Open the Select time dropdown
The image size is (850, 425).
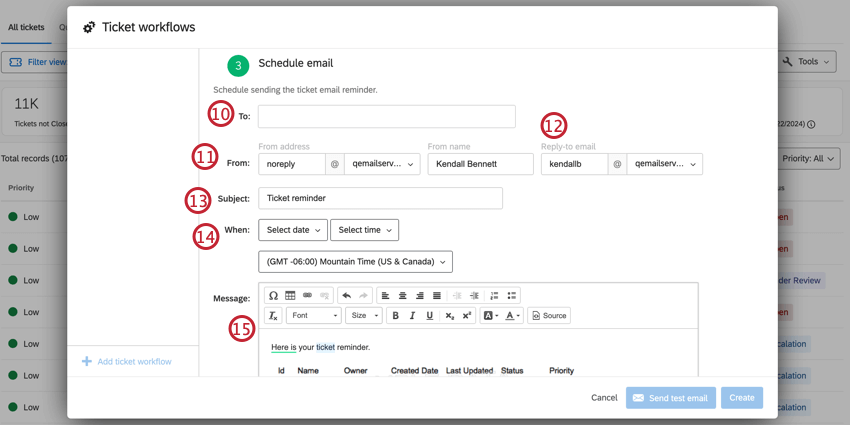(x=364, y=230)
